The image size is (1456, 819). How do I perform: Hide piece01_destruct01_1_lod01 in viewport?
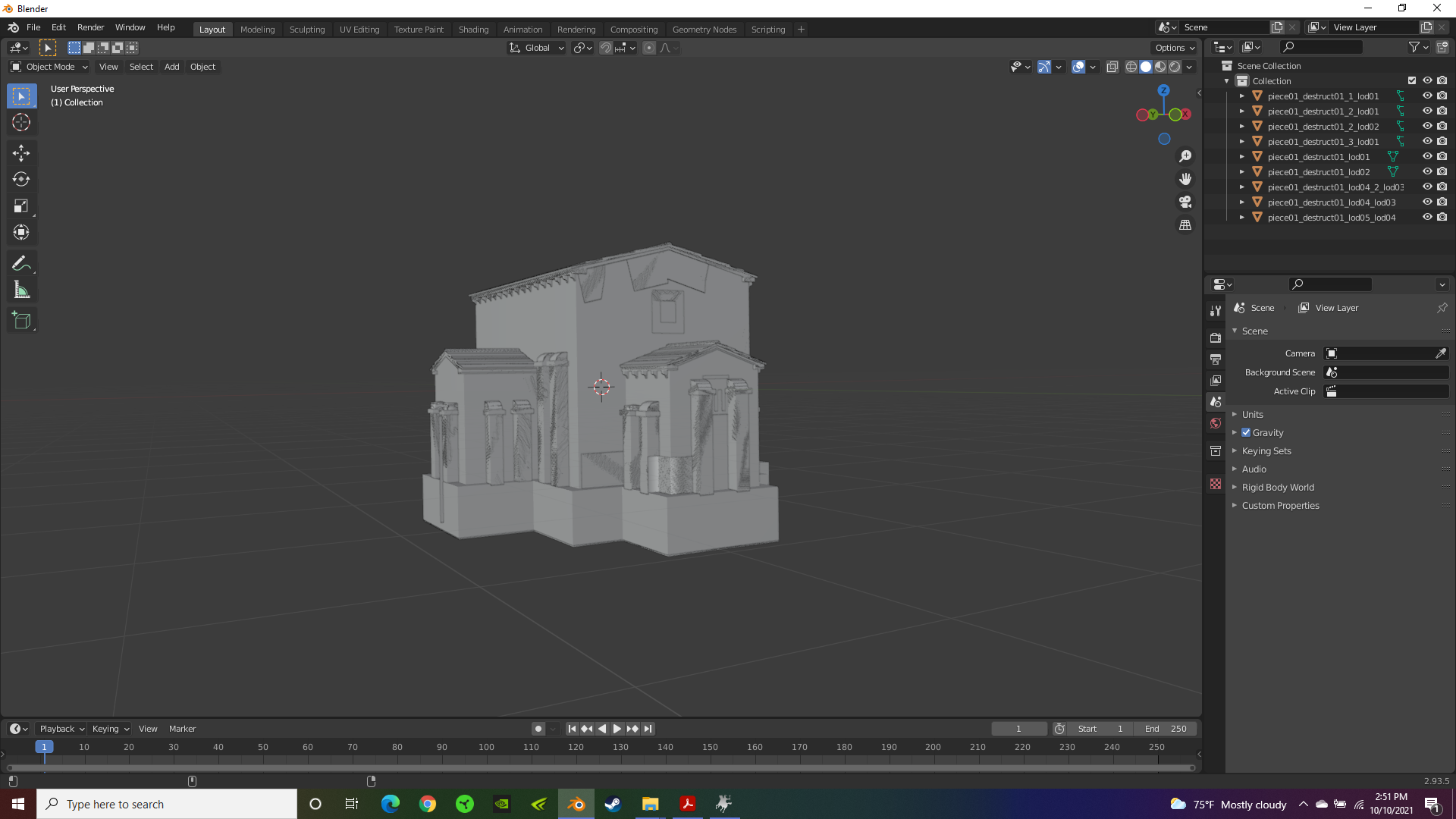[x=1427, y=96]
